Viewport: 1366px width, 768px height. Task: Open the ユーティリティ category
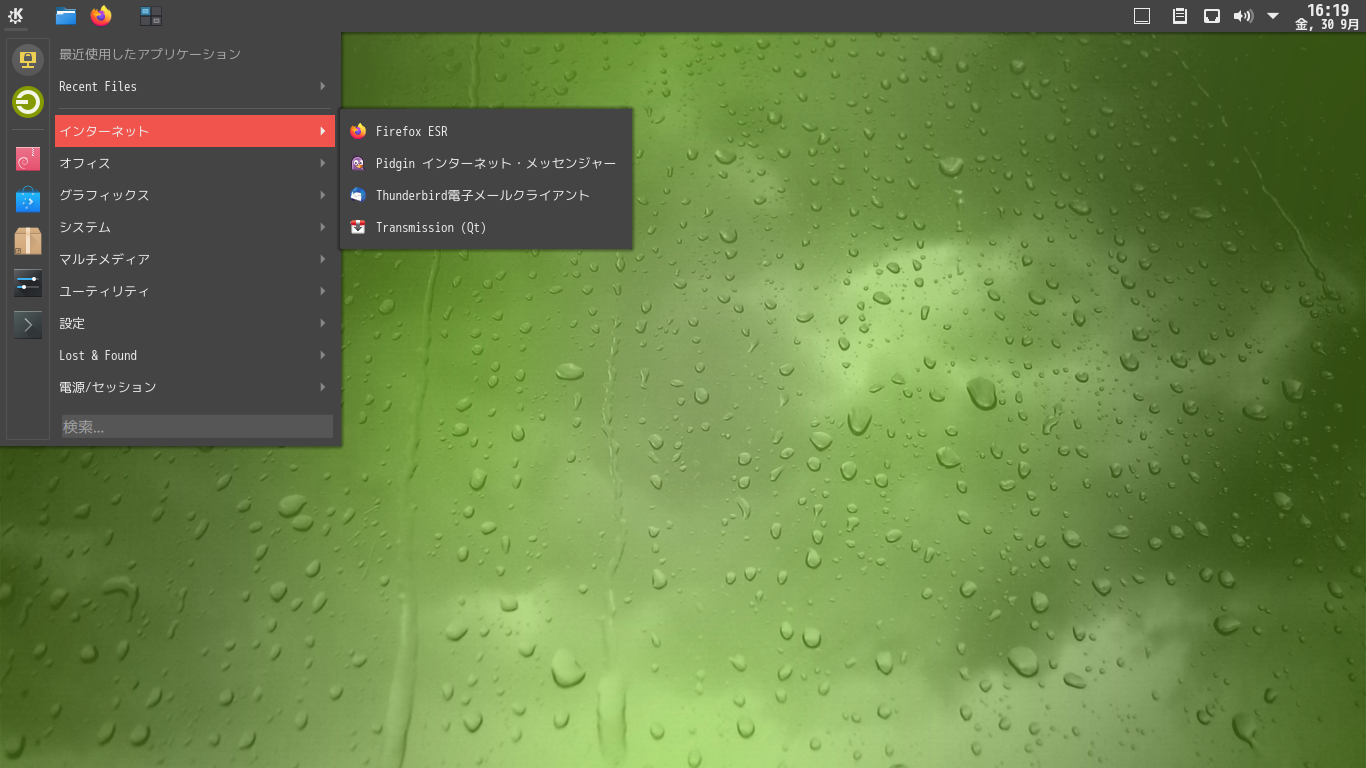click(195, 291)
